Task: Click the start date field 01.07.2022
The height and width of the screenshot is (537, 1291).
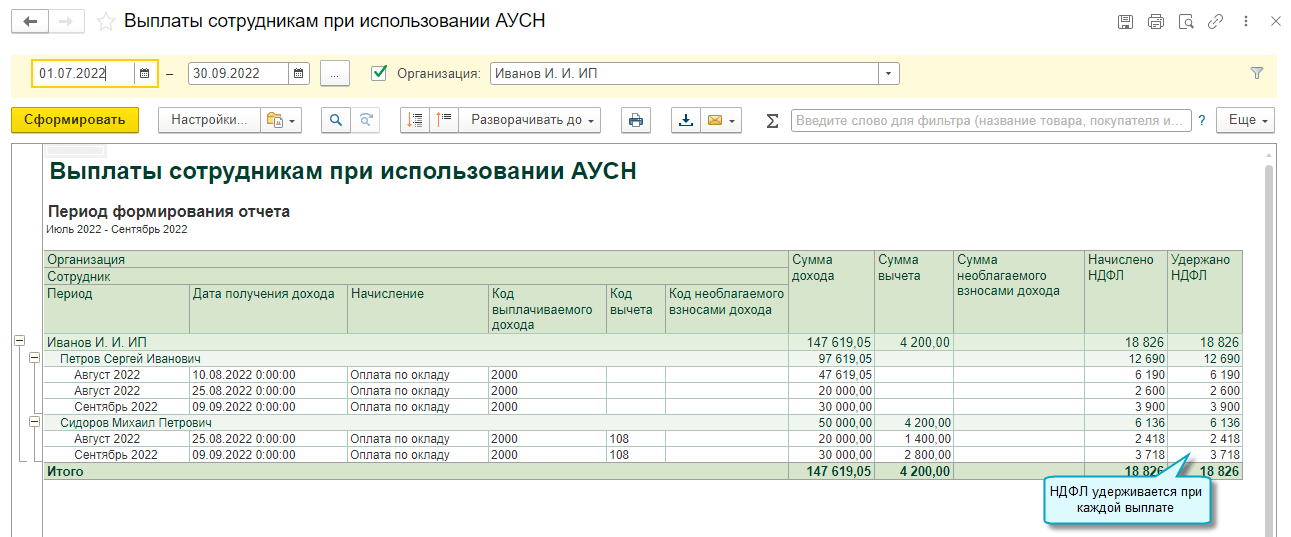Action: click(x=84, y=73)
